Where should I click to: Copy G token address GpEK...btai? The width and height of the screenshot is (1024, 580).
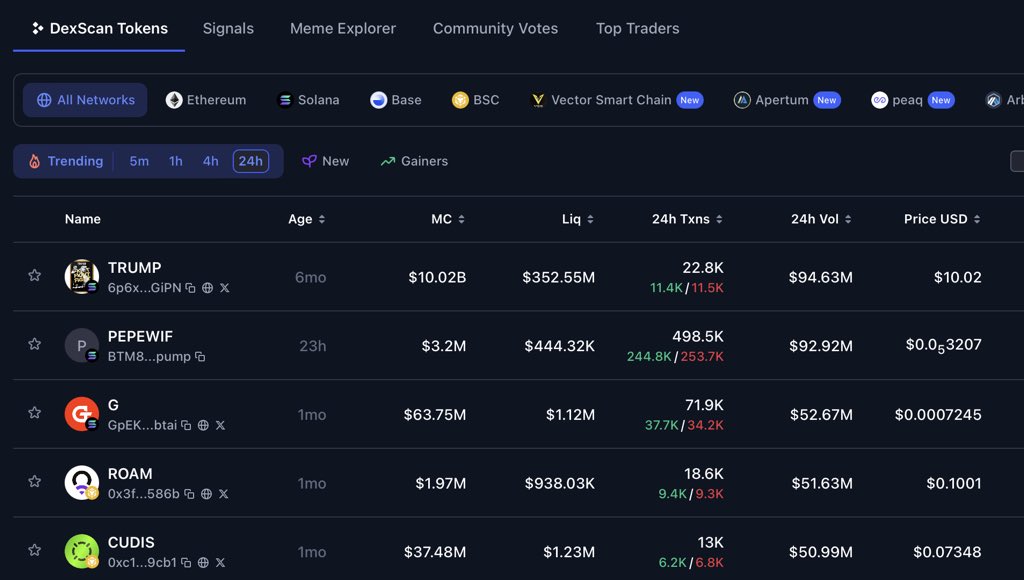point(186,425)
